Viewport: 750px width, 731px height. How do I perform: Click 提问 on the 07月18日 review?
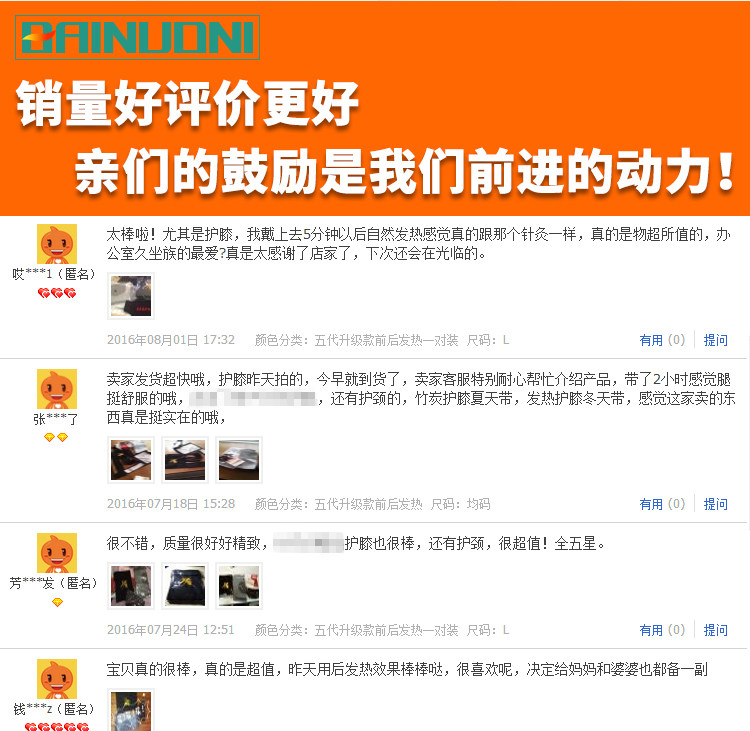pyautogui.click(x=716, y=504)
